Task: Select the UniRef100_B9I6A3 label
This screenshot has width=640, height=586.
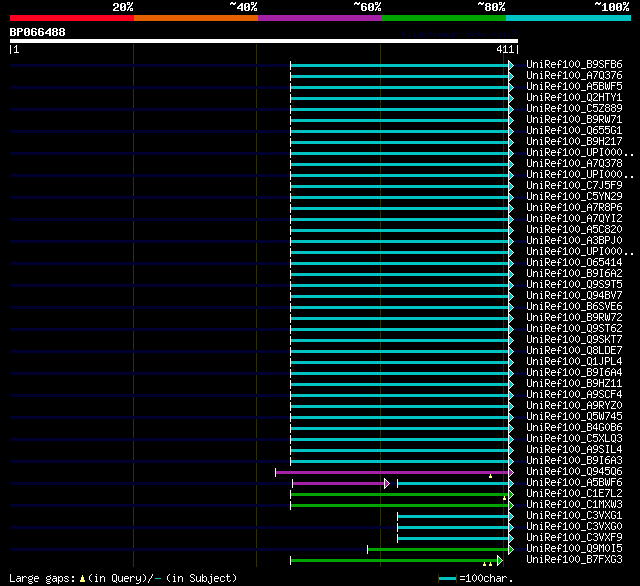Action: [574, 461]
